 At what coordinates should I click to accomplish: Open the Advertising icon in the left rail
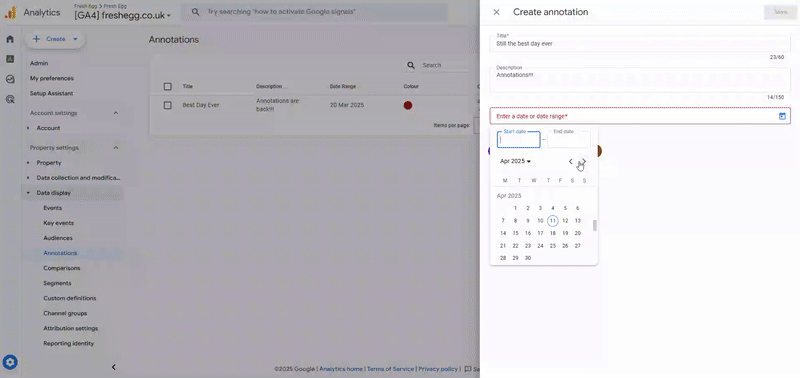click(x=10, y=99)
